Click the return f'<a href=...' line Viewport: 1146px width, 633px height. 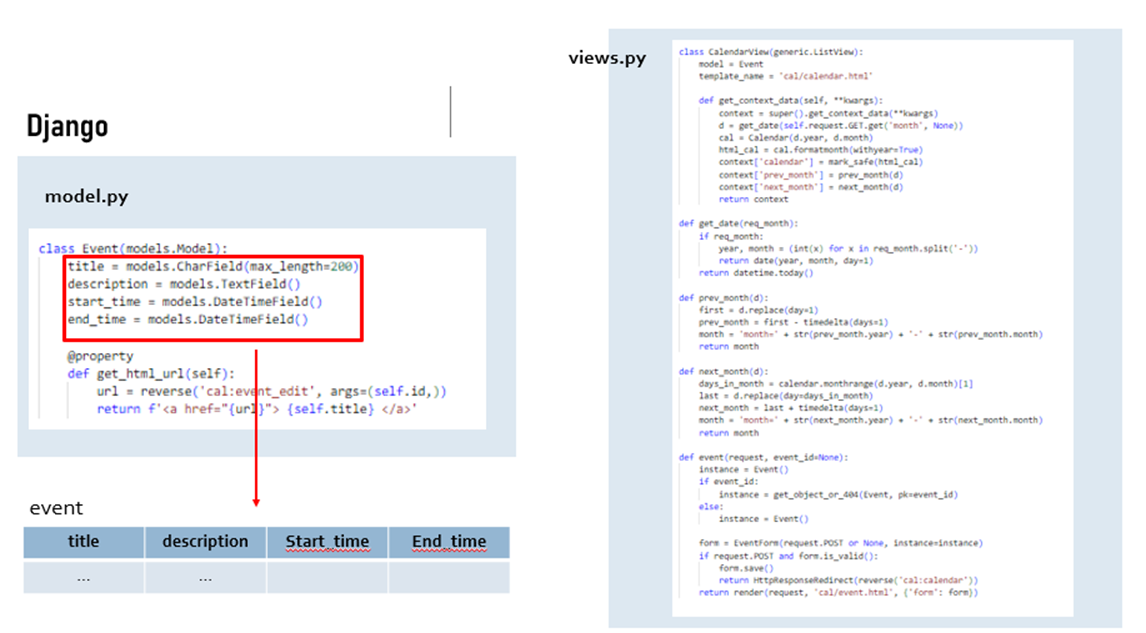pyautogui.click(x=257, y=409)
